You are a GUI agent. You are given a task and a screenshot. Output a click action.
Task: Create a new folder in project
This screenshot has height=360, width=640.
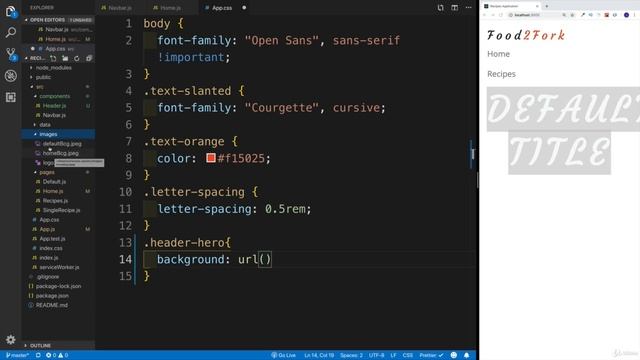click(65, 58)
